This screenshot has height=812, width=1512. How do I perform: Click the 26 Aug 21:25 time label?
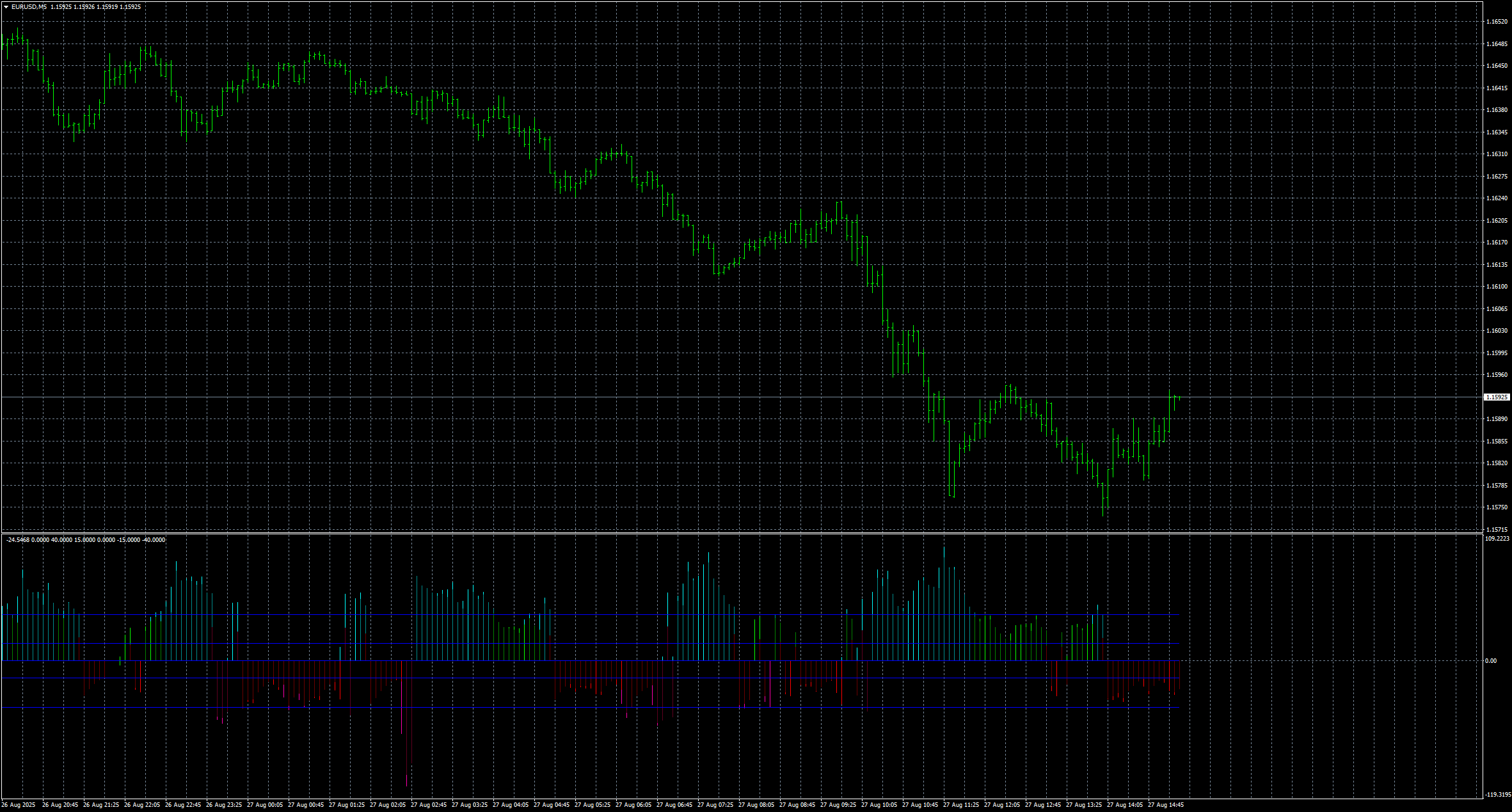click(x=101, y=805)
